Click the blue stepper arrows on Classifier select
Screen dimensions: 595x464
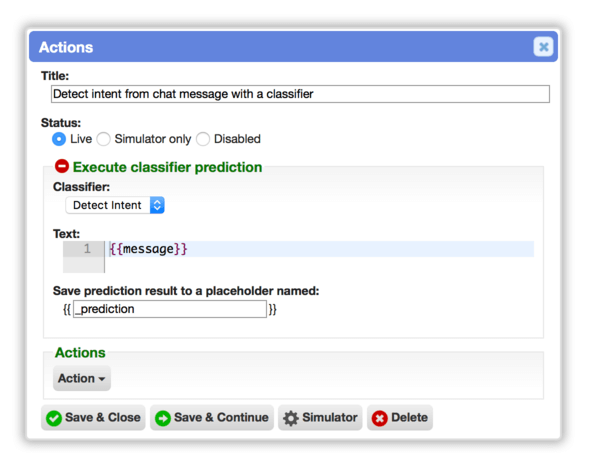157,205
